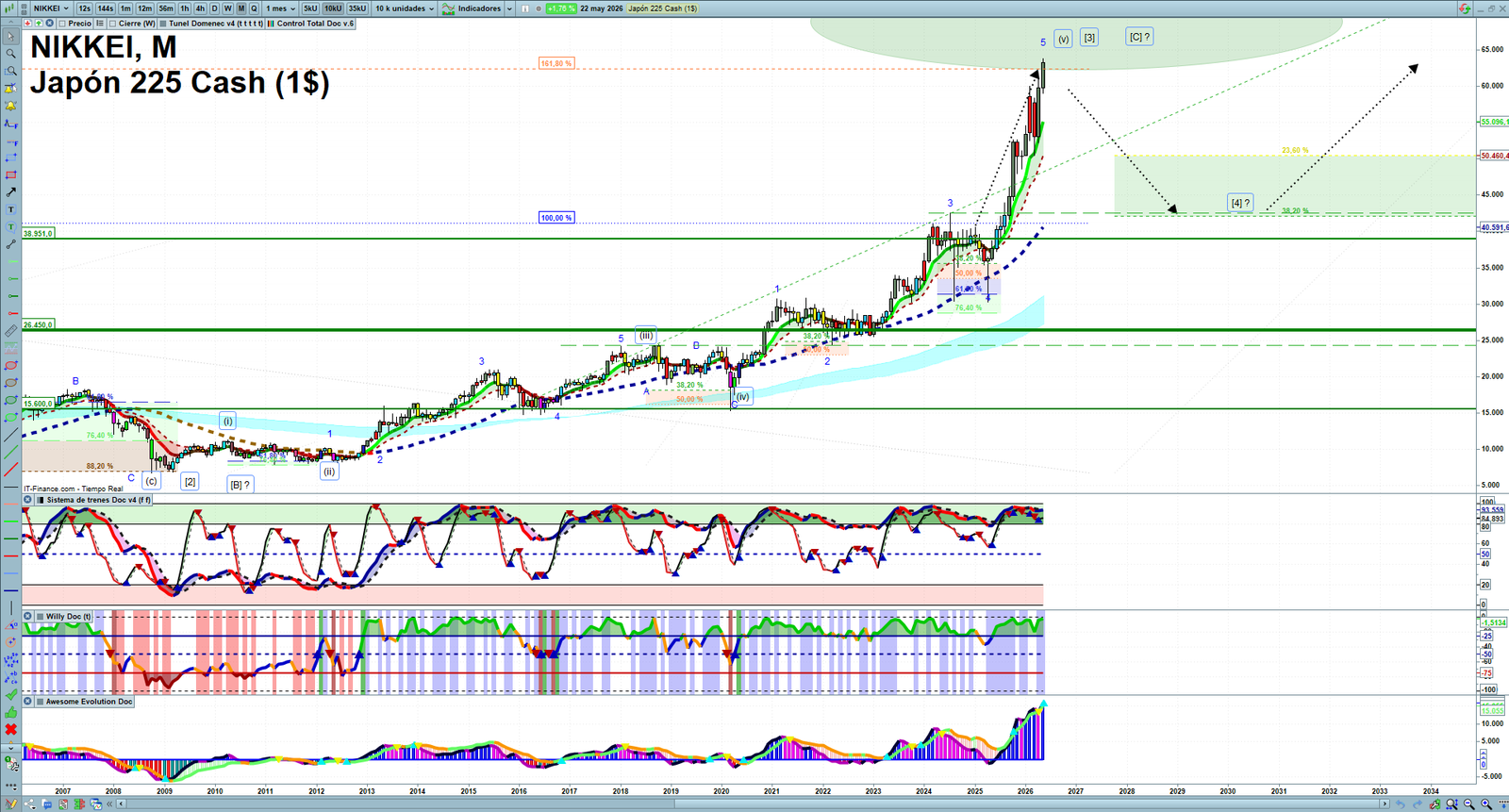This screenshot has height=812, width=1509.
Task: Click the green checkmark tool
Action: 11,694
